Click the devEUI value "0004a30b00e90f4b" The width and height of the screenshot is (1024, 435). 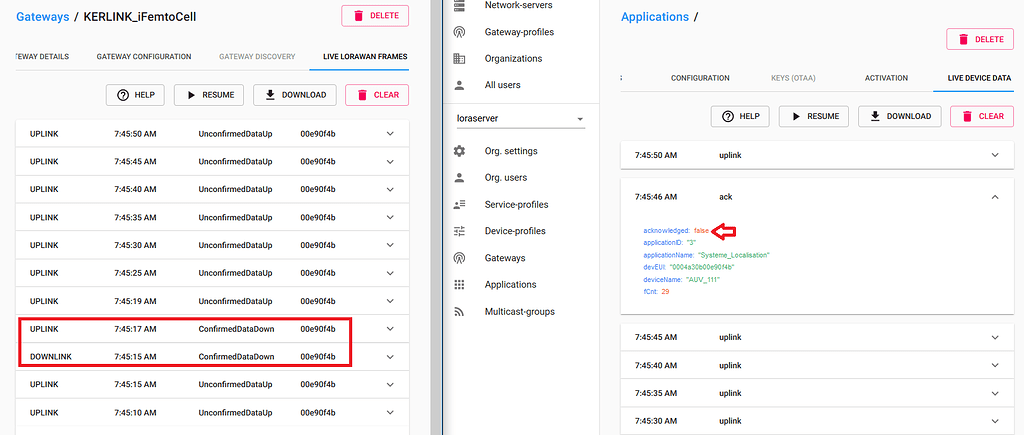[702, 266]
